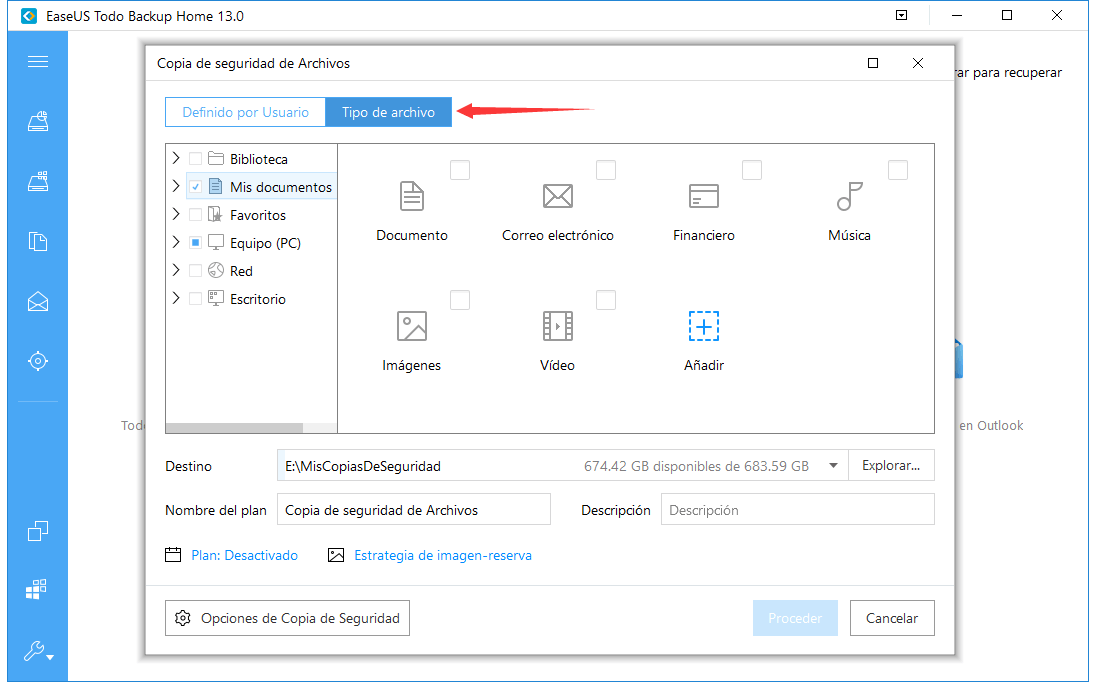
Task: Check the Vídeo checkbox
Action: coord(606,300)
